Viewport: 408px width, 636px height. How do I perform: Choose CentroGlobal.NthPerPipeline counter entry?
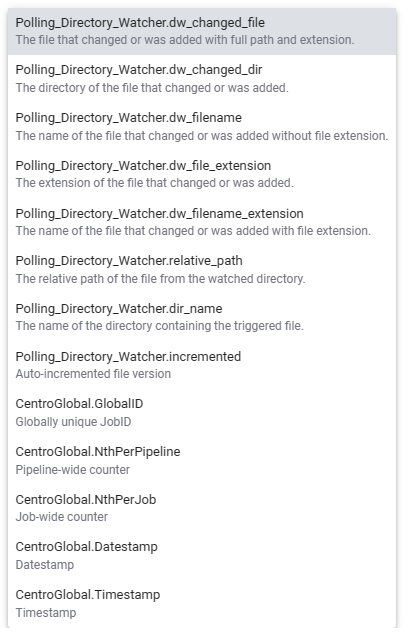pos(202,460)
